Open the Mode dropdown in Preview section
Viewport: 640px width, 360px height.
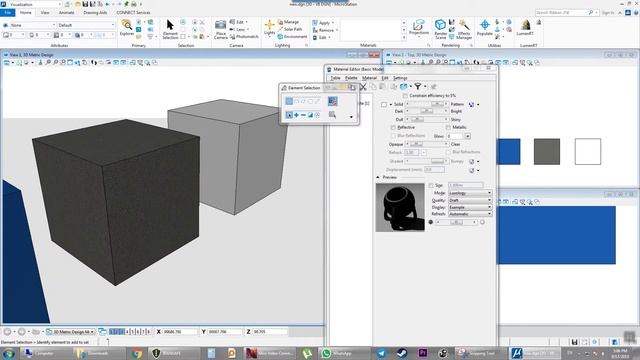tap(470, 193)
